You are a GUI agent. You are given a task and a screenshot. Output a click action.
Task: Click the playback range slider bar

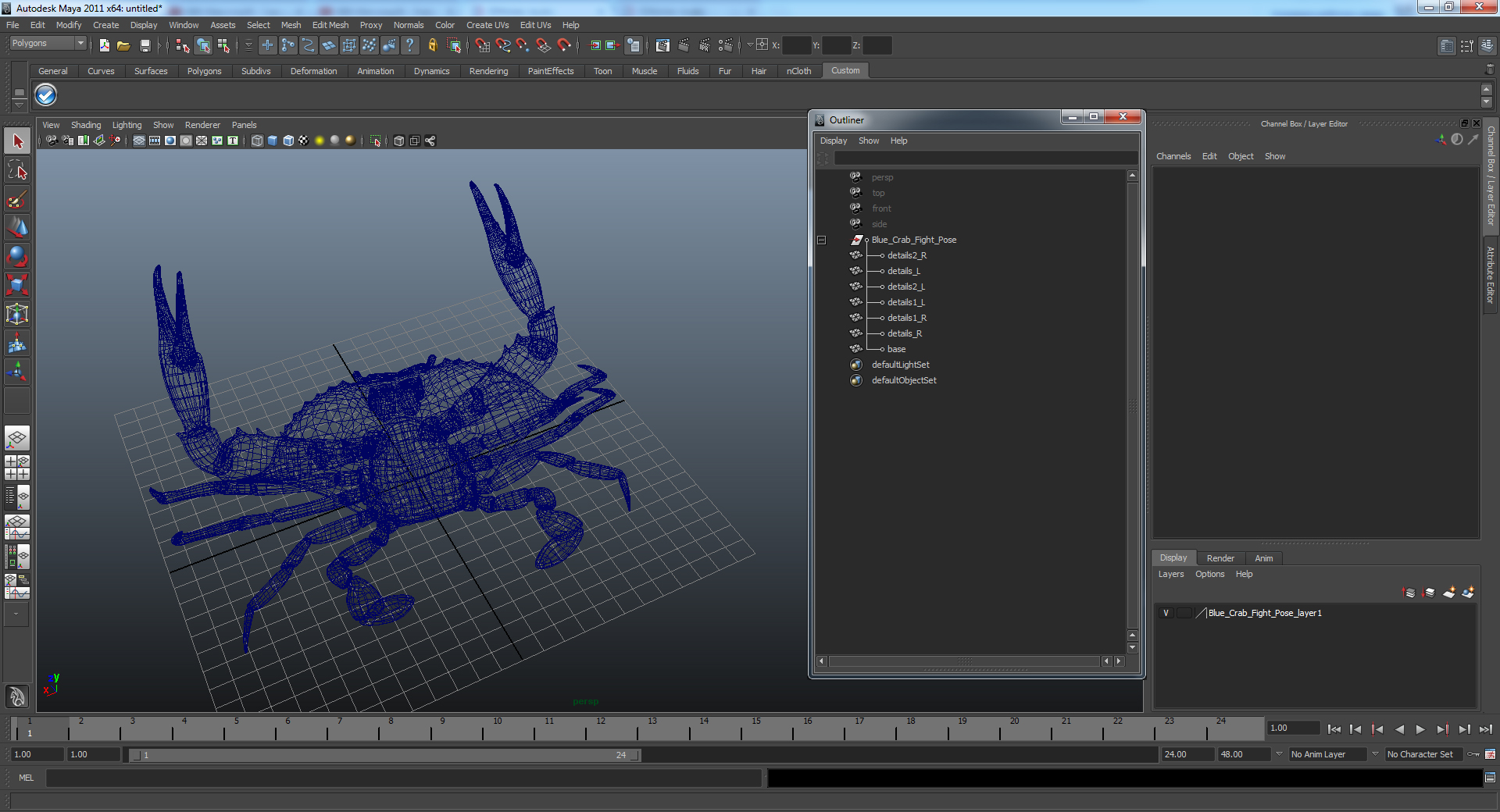coord(385,755)
